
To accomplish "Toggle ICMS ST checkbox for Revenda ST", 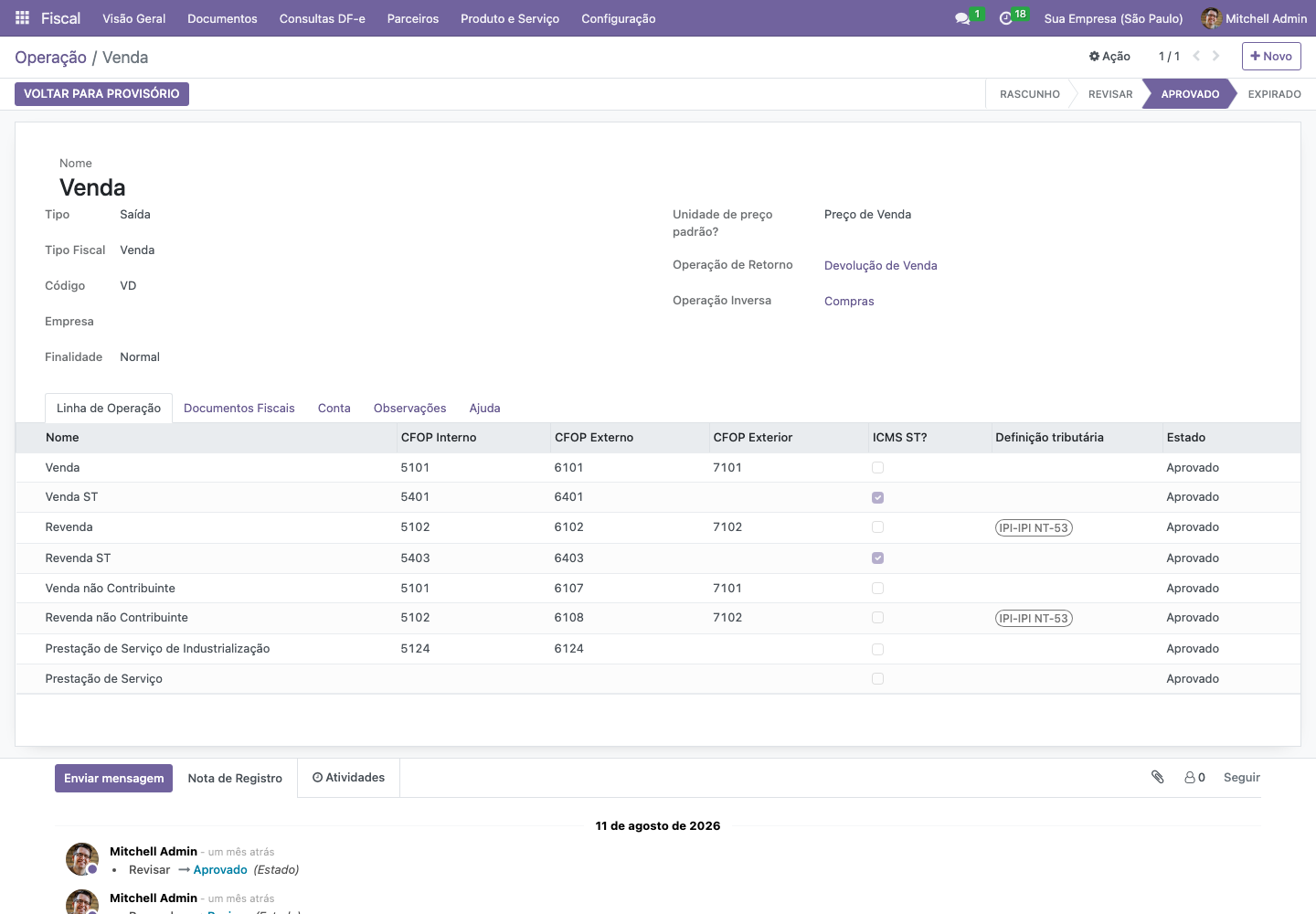I will 877,558.
